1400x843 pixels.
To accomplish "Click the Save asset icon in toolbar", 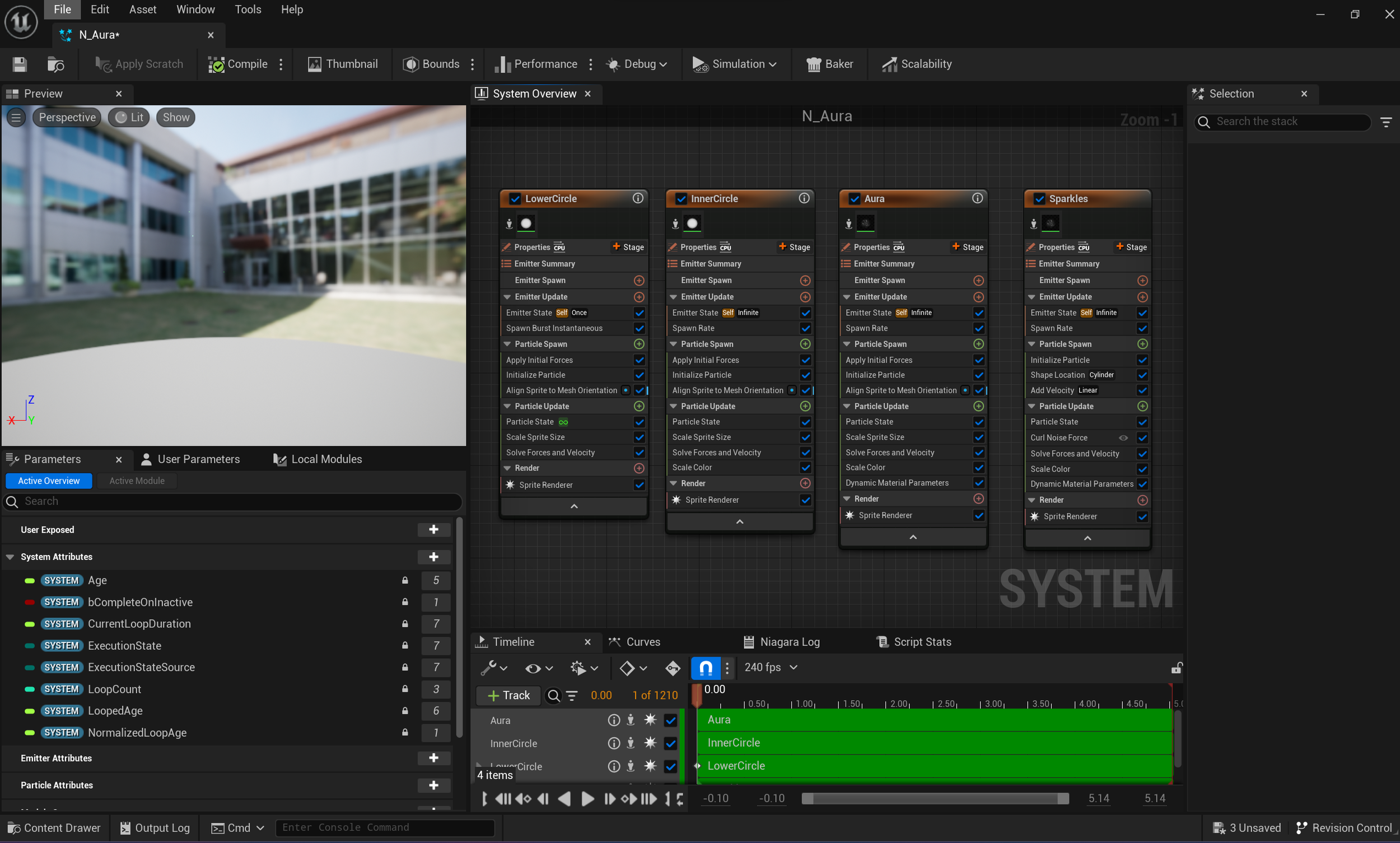I will (20, 64).
